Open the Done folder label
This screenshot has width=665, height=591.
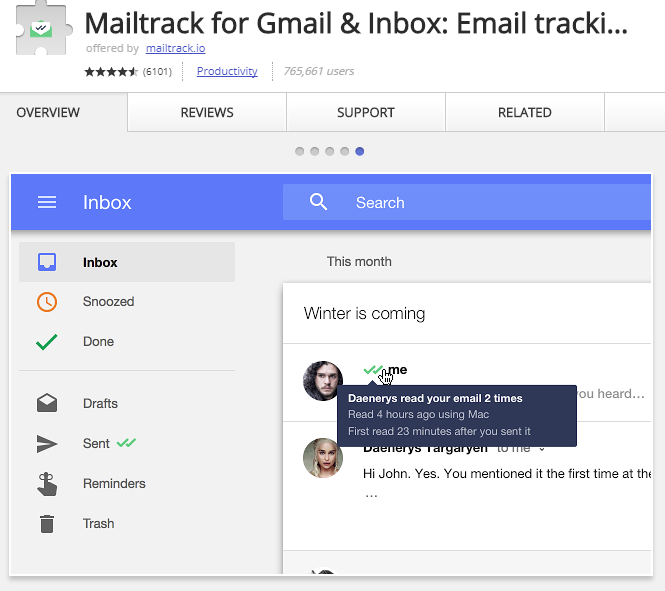[x=98, y=342]
